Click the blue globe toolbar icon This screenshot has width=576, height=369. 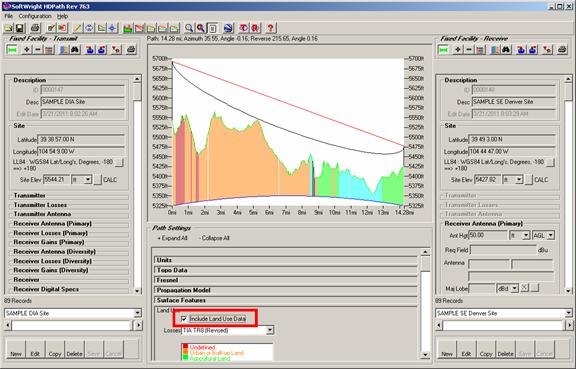pyautogui.click(x=228, y=28)
